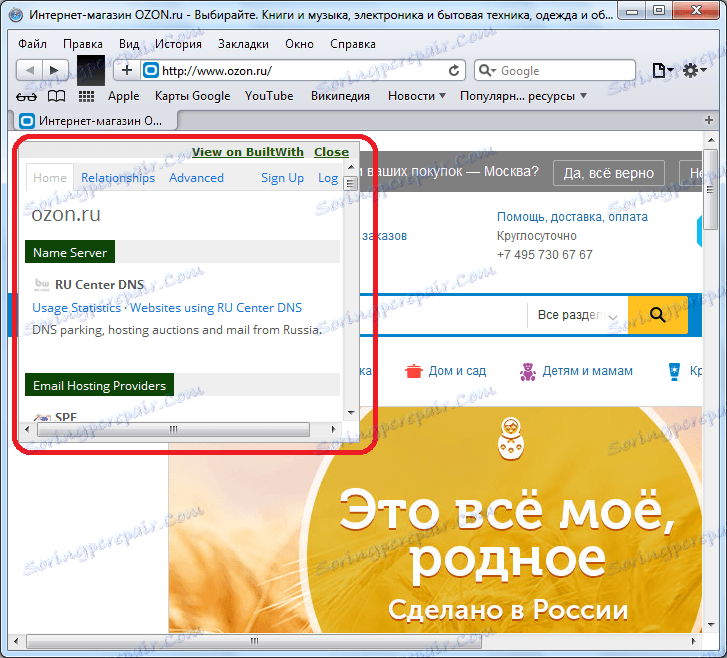Image resolution: width=727 pixels, height=658 pixels.
Task: Click the page vertical scrollbar thumb
Action: pos(710,189)
